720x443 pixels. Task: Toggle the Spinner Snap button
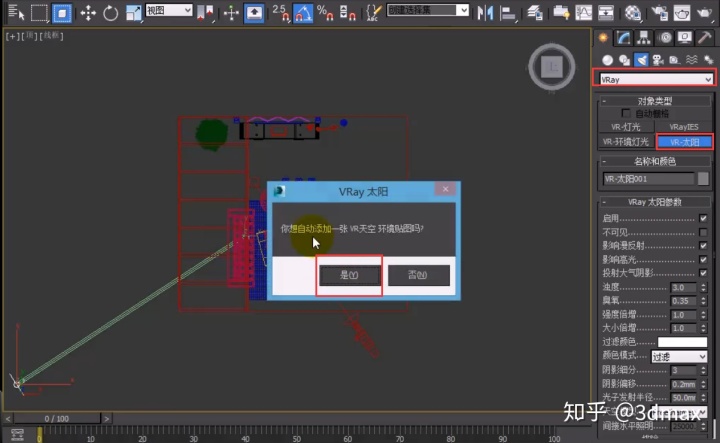(x=348, y=13)
